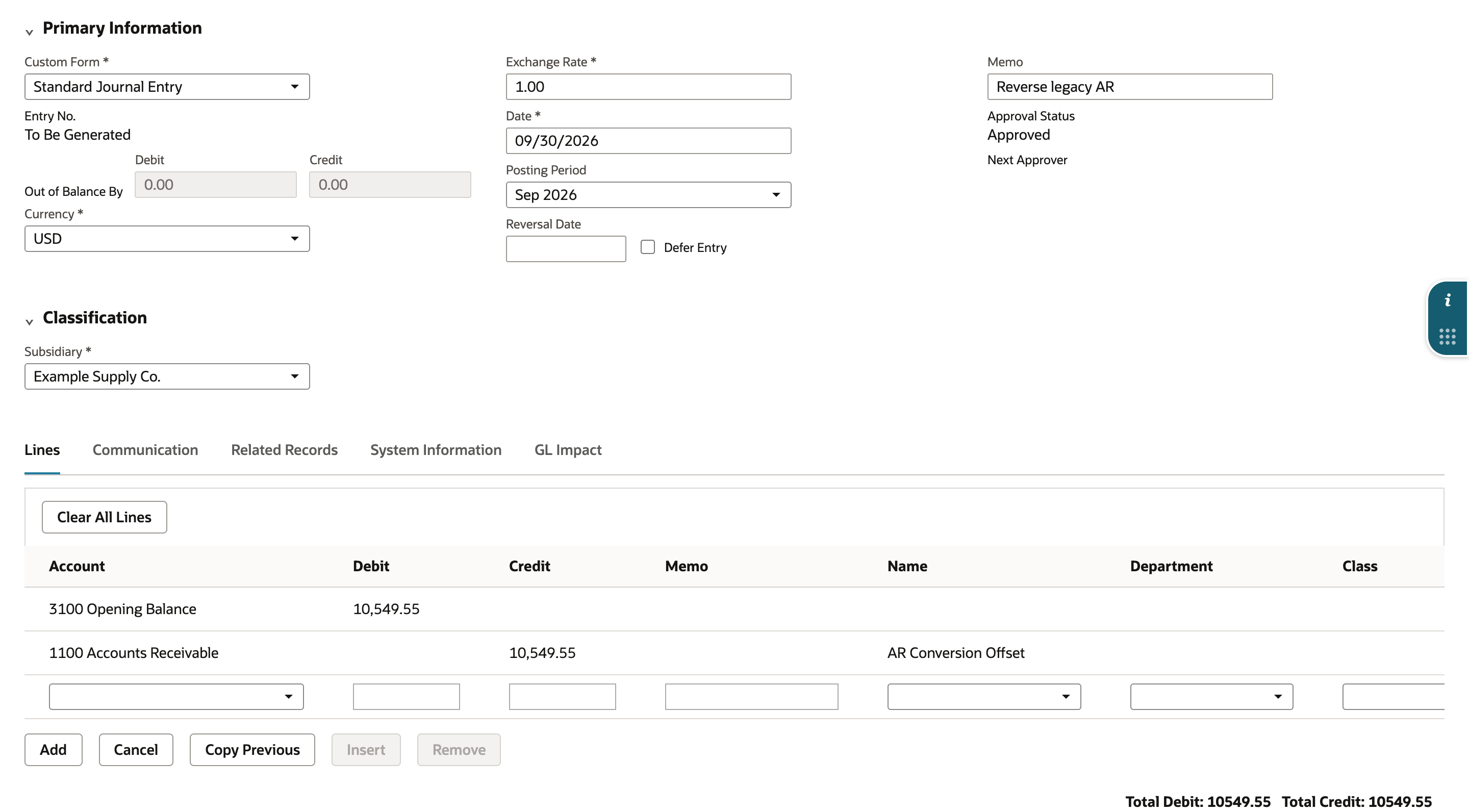This screenshot has height=812, width=1469.
Task: Click the new line Memo input
Action: (x=752, y=697)
